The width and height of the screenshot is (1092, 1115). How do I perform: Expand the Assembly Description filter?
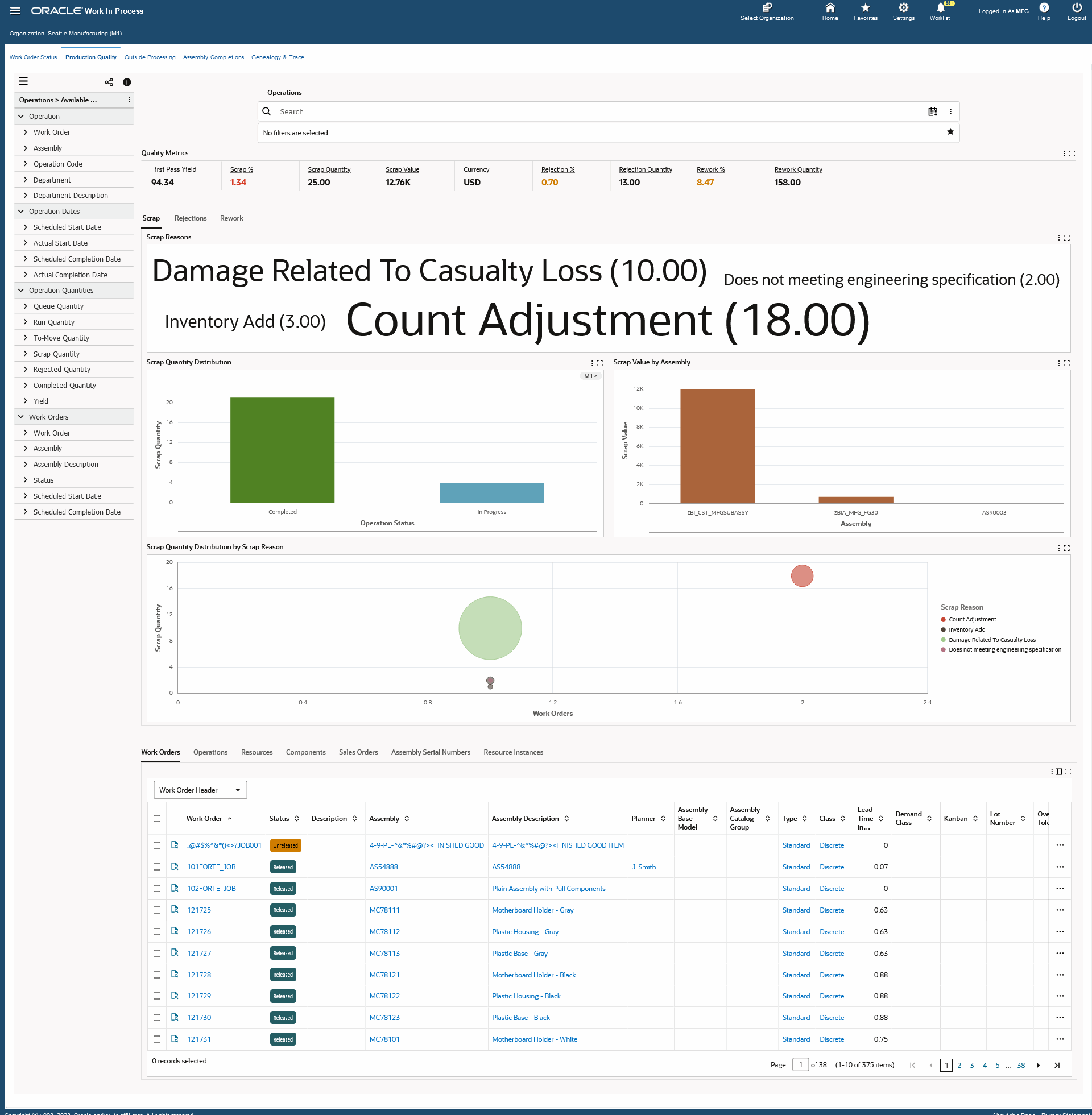[x=25, y=465]
